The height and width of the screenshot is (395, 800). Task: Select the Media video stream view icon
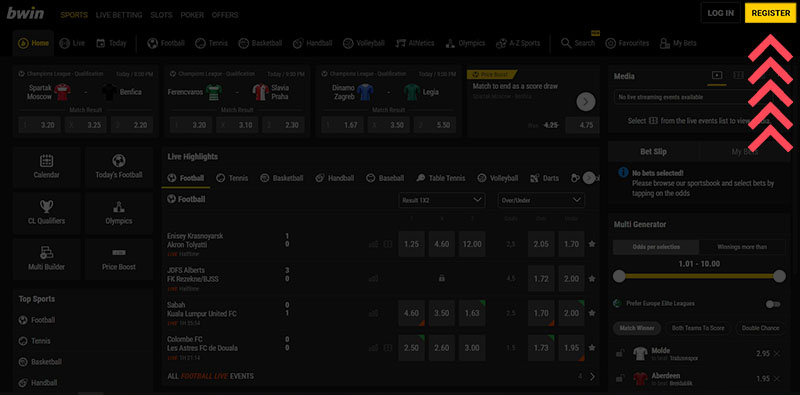[x=717, y=76]
